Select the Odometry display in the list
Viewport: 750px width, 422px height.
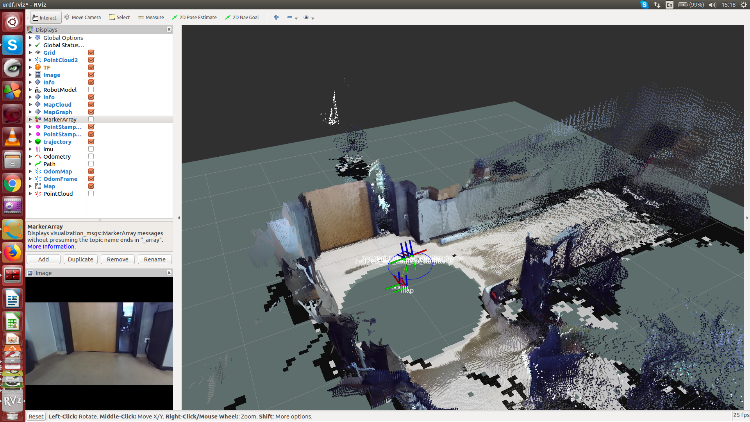pyautogui.click(x=56, y=156)
